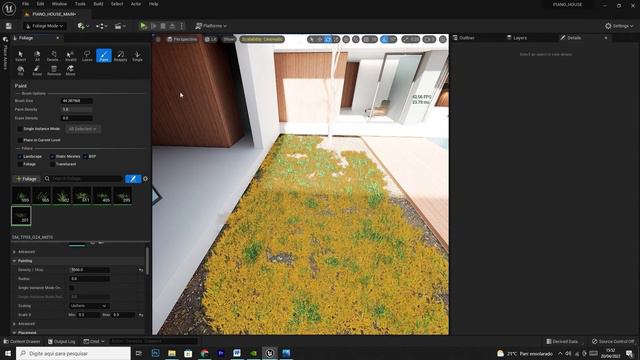This screenshot has height=360, width=640.
Task: Open the Platforms dropdown
Action: point(211,26)
